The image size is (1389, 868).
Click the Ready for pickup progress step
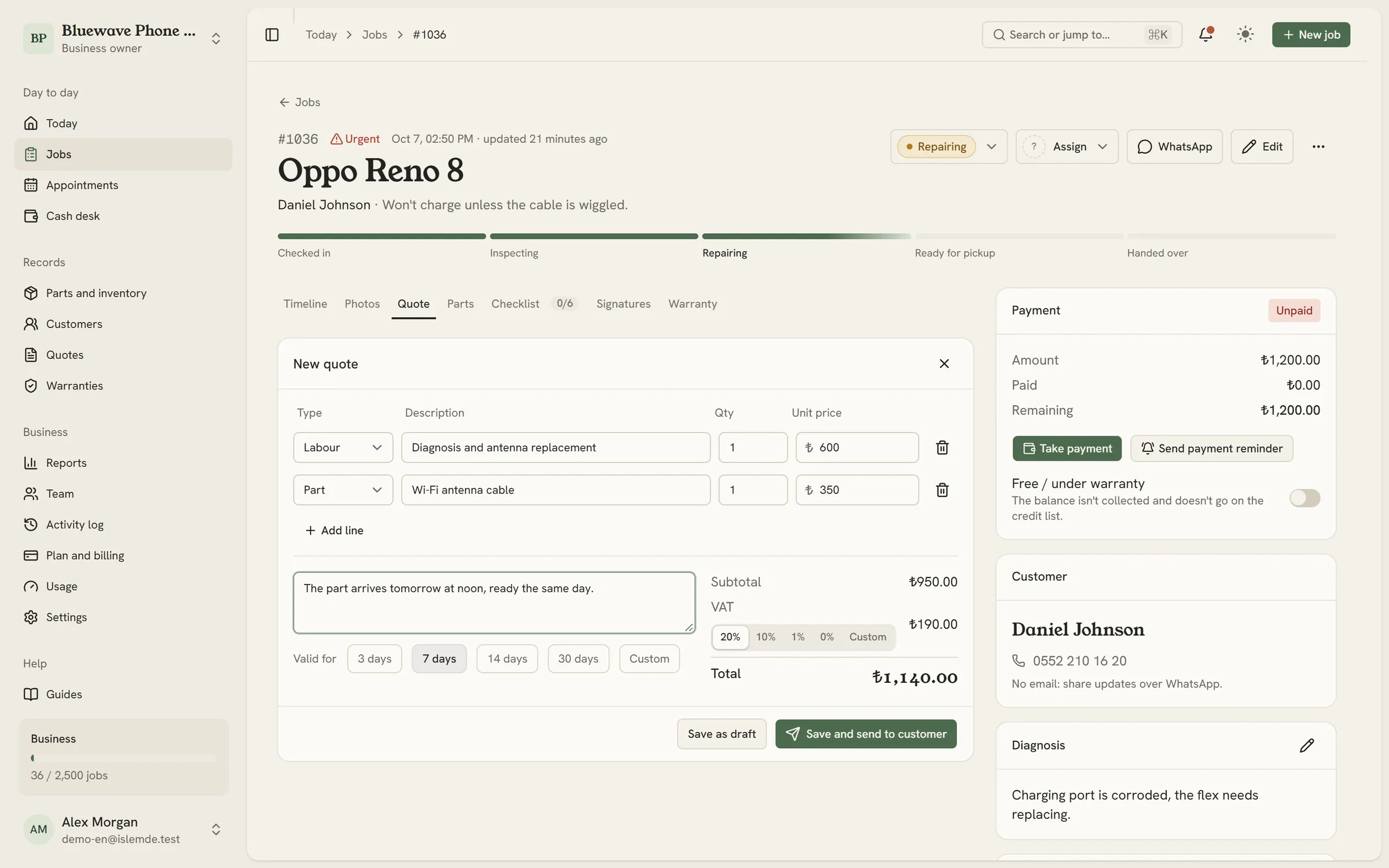click(x=1018, y=245)
